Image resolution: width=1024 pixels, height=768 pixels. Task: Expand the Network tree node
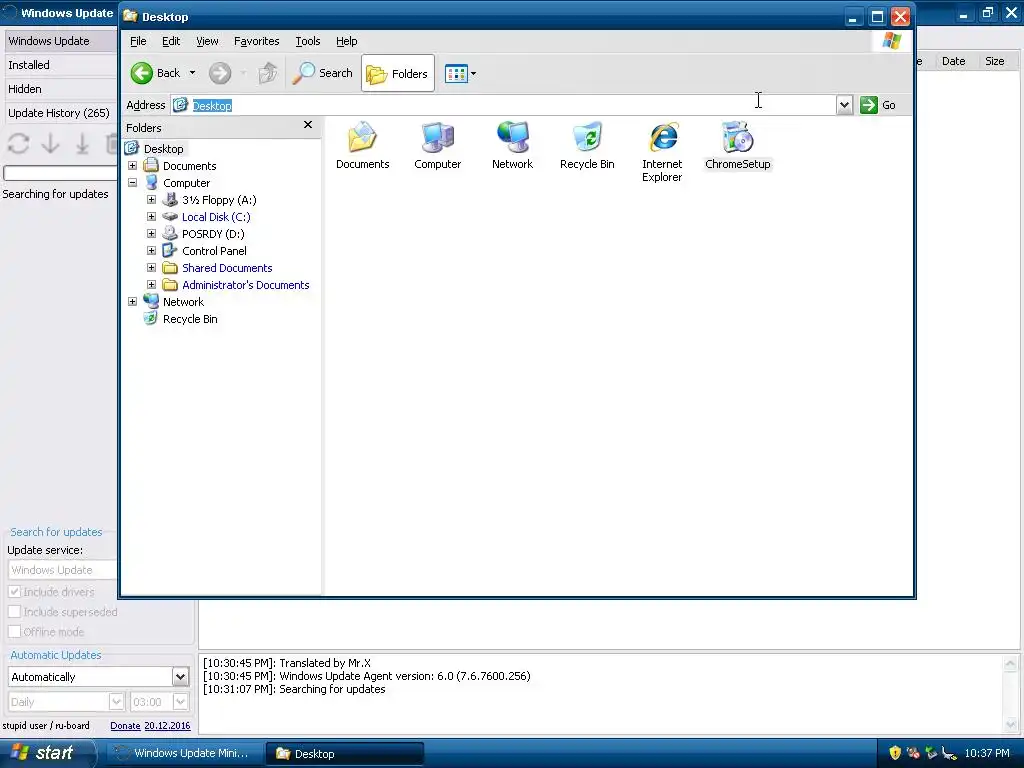point(133,302)
